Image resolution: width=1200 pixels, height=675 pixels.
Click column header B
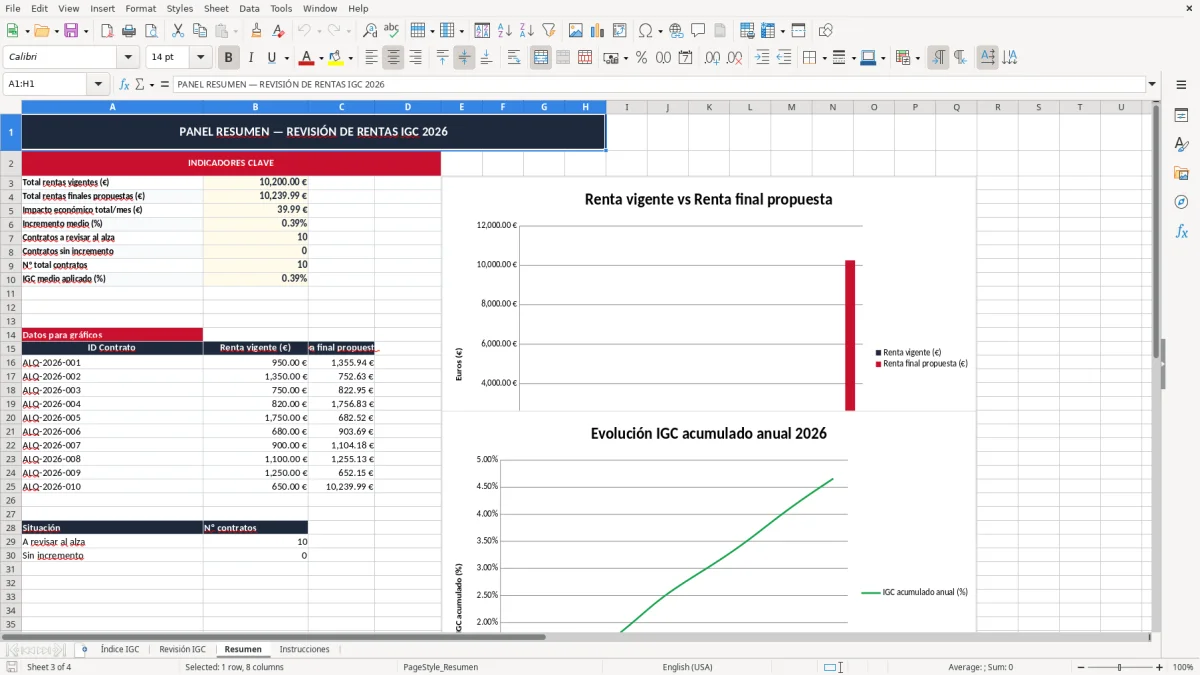pos(255,107)
